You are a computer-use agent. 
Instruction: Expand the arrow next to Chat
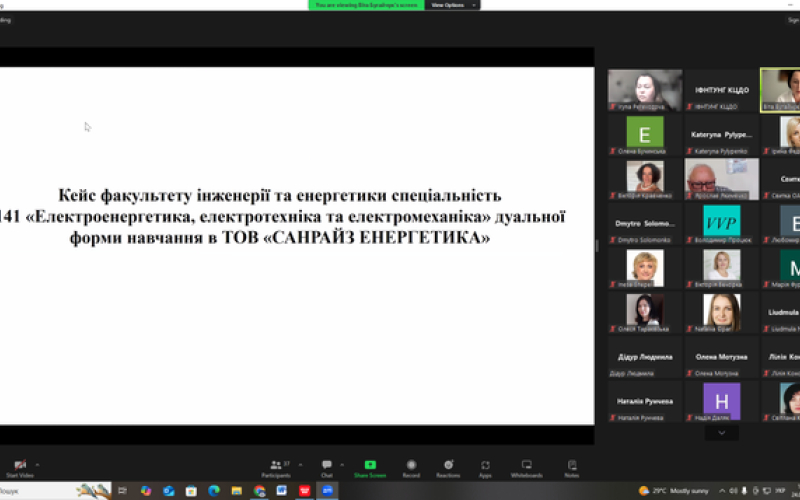[x=342, y=465]
